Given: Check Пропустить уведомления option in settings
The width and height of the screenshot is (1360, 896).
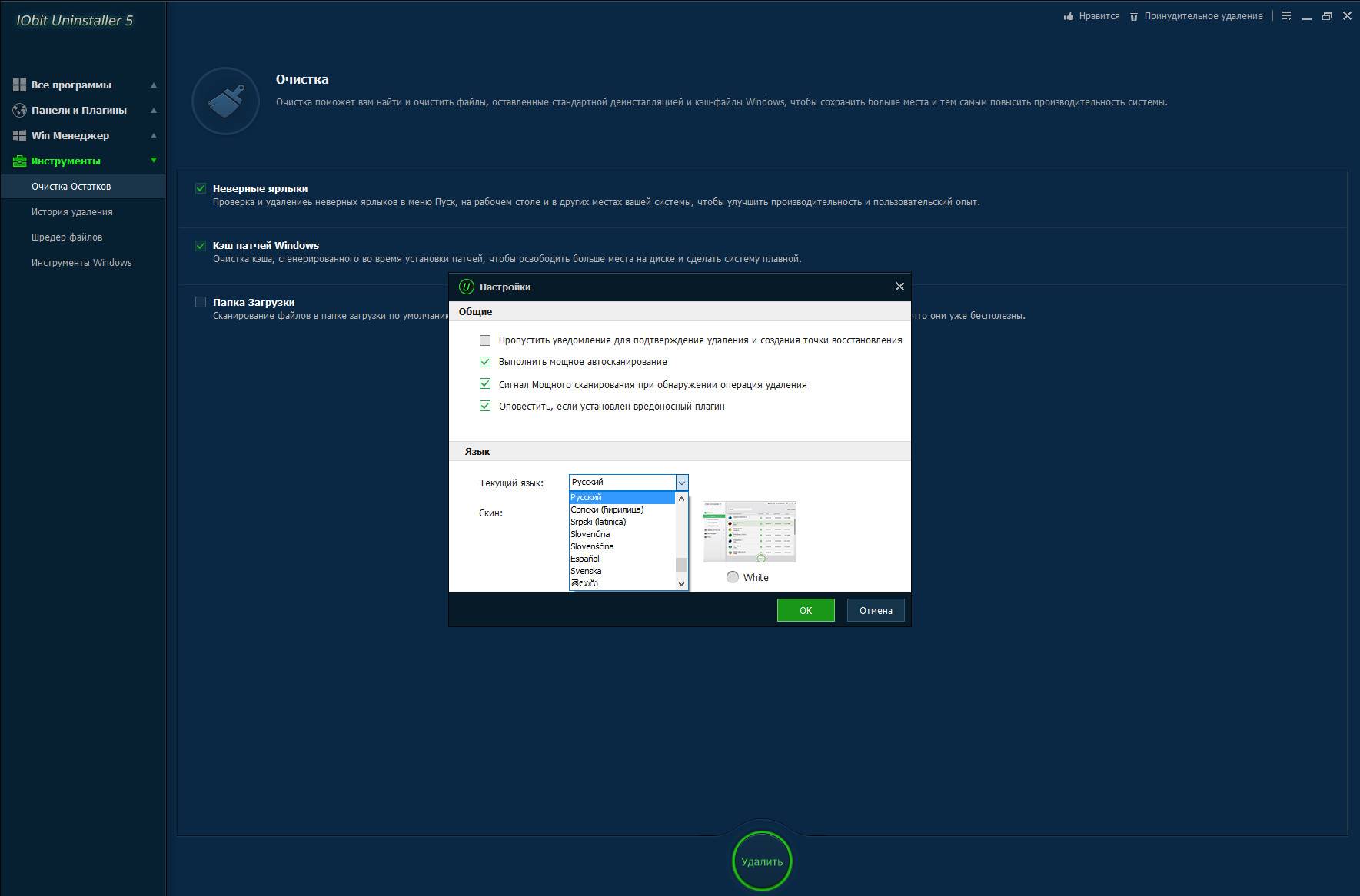Looking at the screenshot, I should tap(485, 340).
